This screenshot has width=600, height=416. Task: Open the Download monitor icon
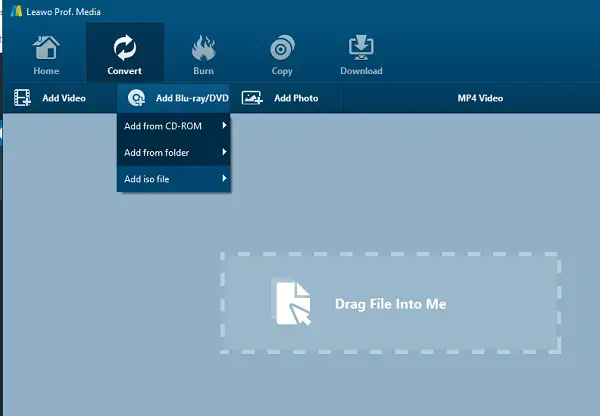click(x=361, y=47)
